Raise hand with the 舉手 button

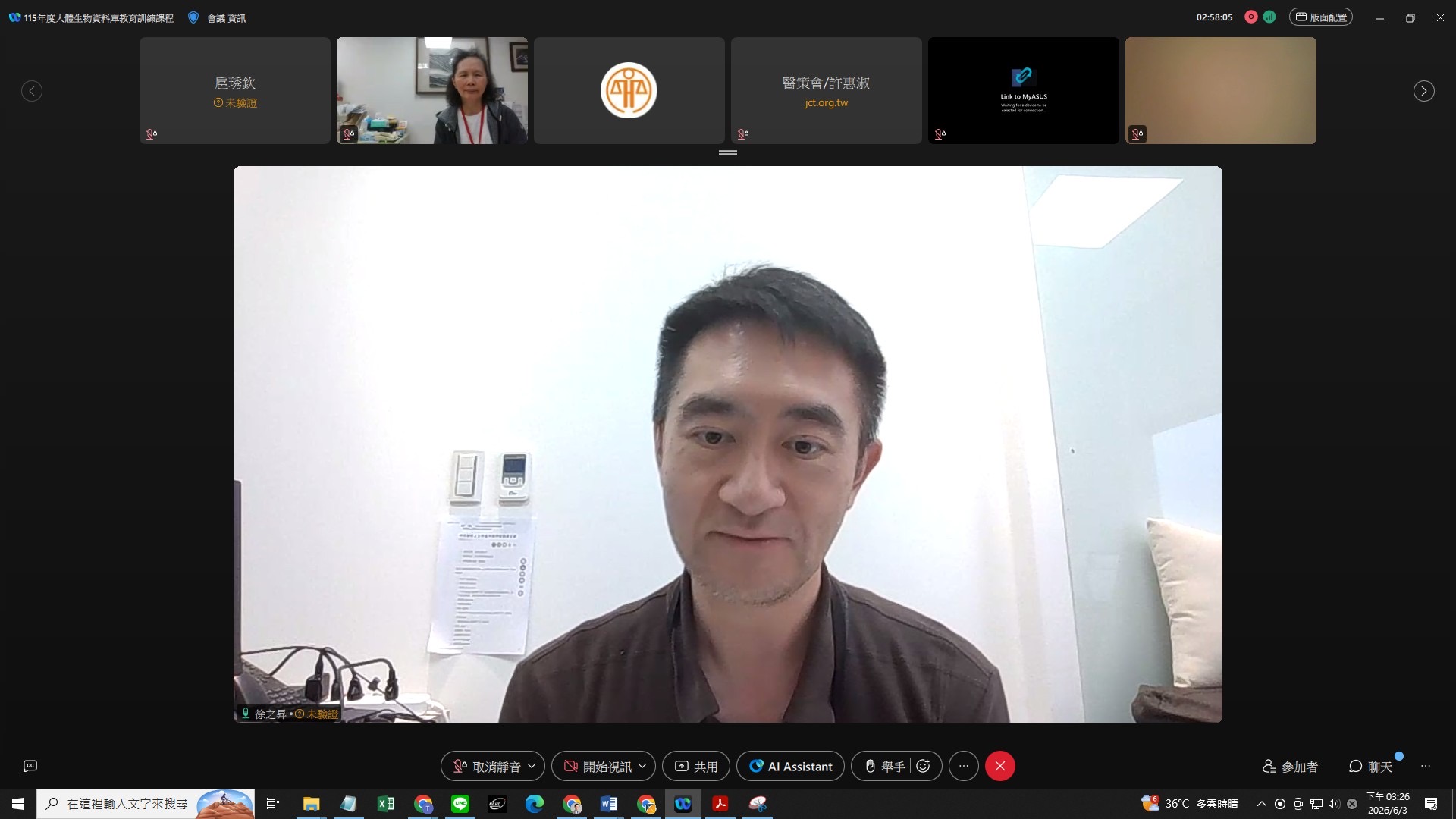click(x=885, y=767)
